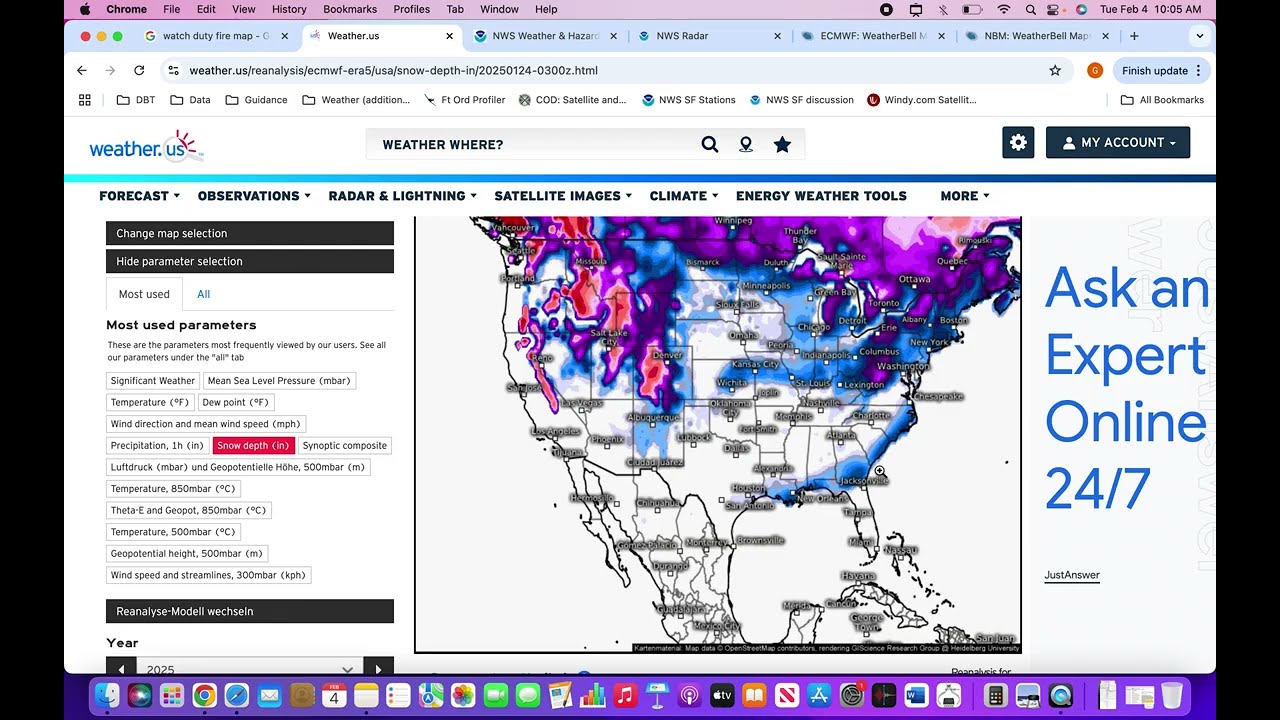Expand the SATELLITE IMAGES menu

564,196
